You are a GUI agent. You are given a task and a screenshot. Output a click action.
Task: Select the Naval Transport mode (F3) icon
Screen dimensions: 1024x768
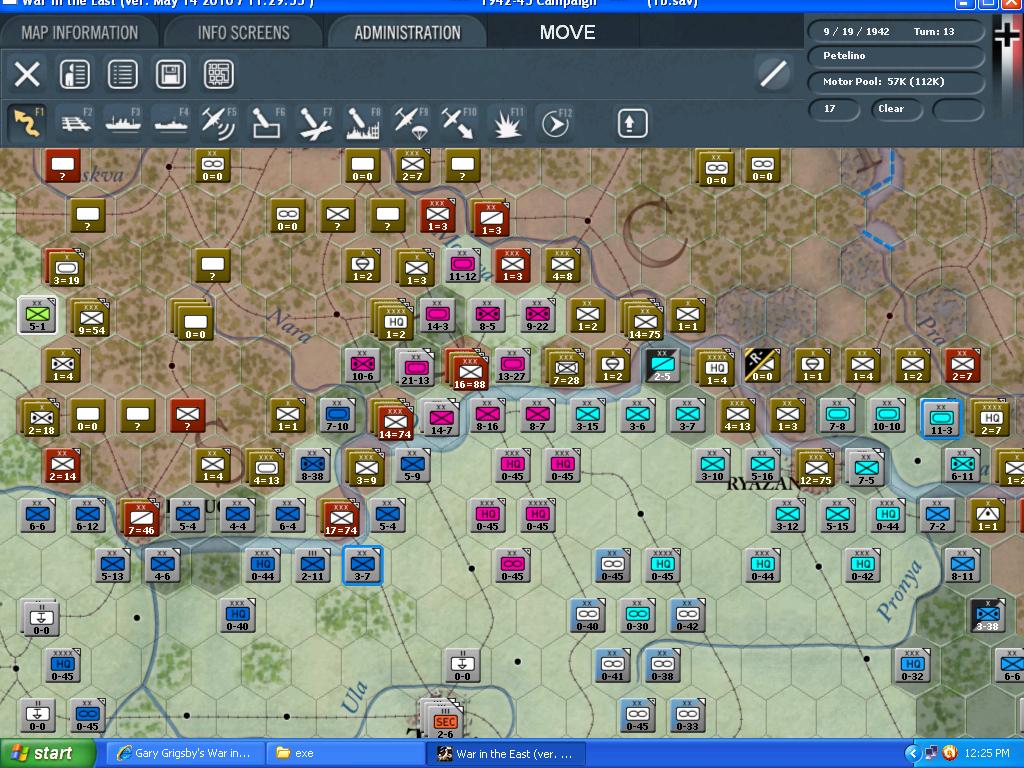tap(123, 122)
